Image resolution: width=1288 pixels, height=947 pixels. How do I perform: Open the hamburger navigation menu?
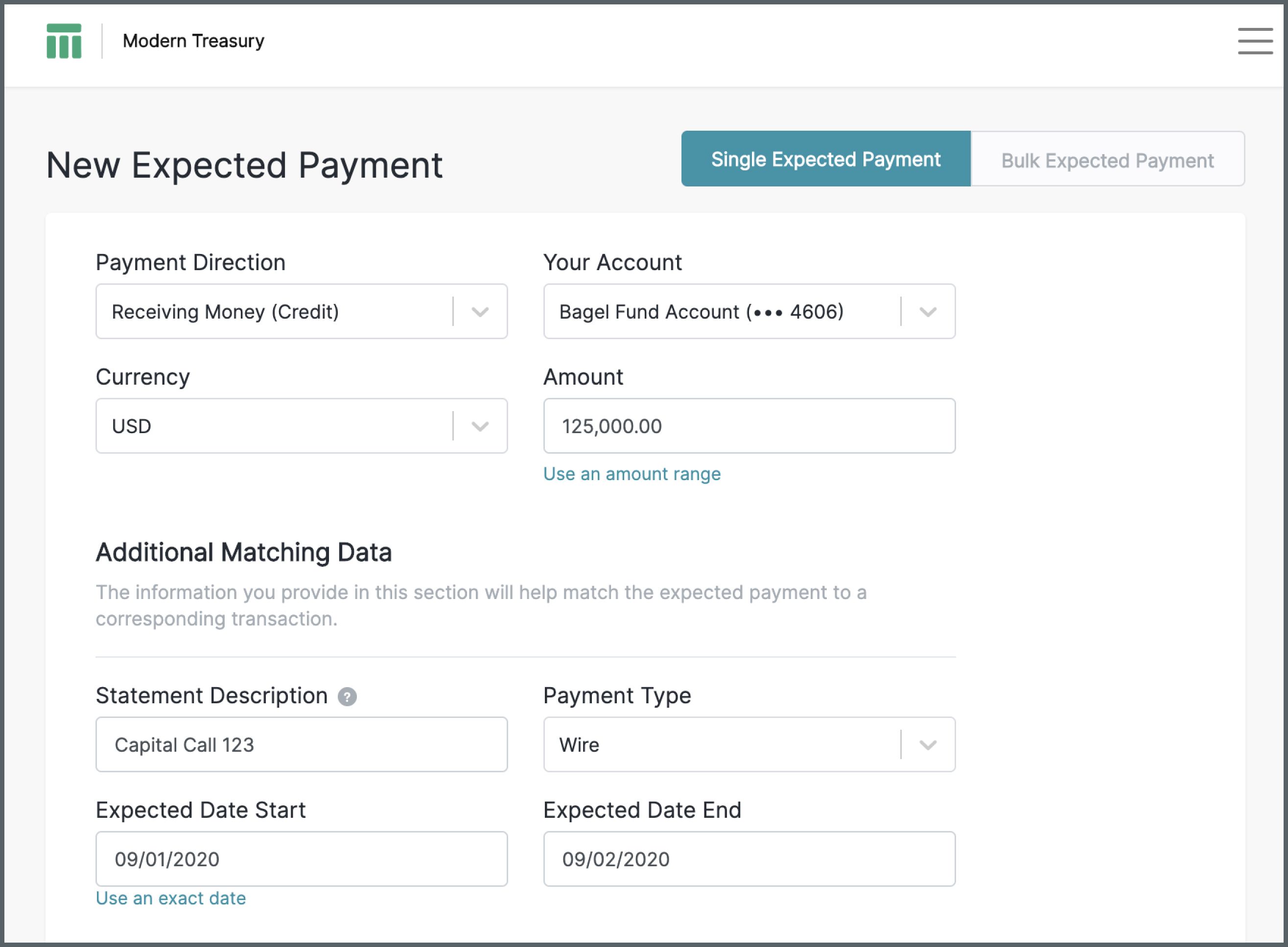pos(1255,42)
